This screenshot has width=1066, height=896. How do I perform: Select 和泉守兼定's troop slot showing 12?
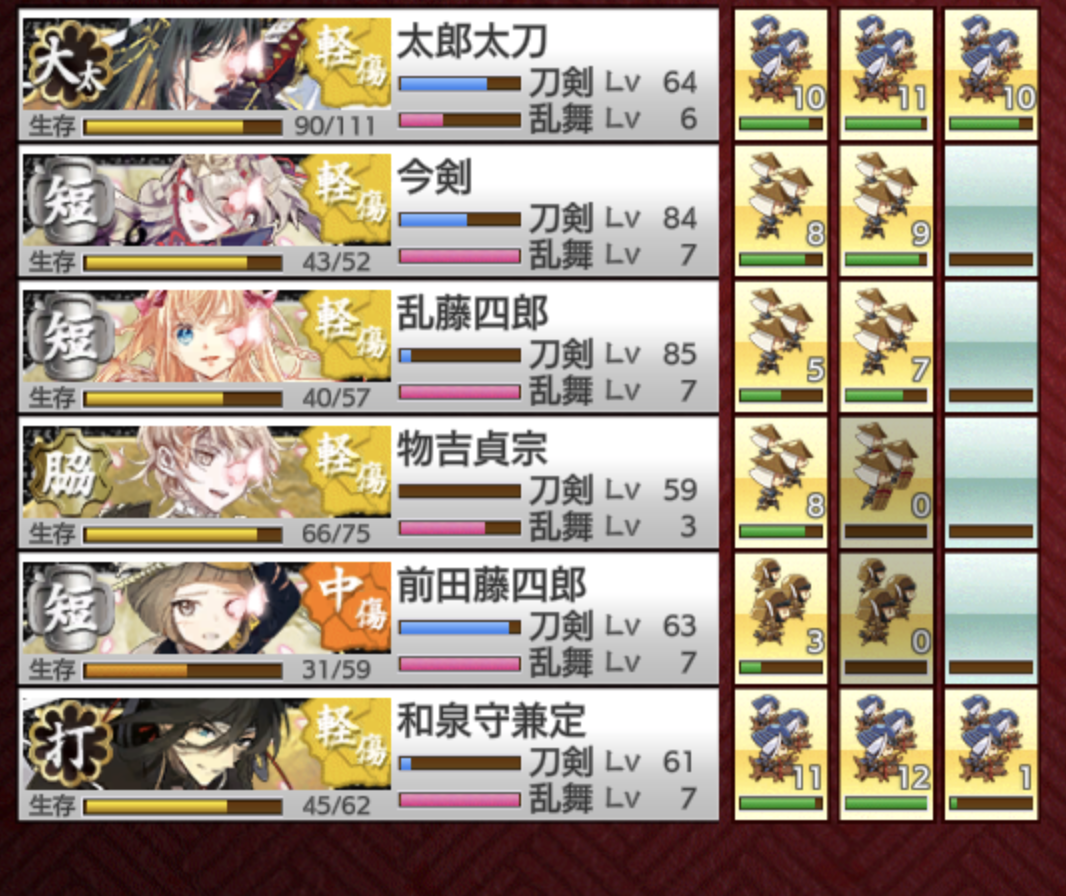pyautogui.click(x=886, y=755)
